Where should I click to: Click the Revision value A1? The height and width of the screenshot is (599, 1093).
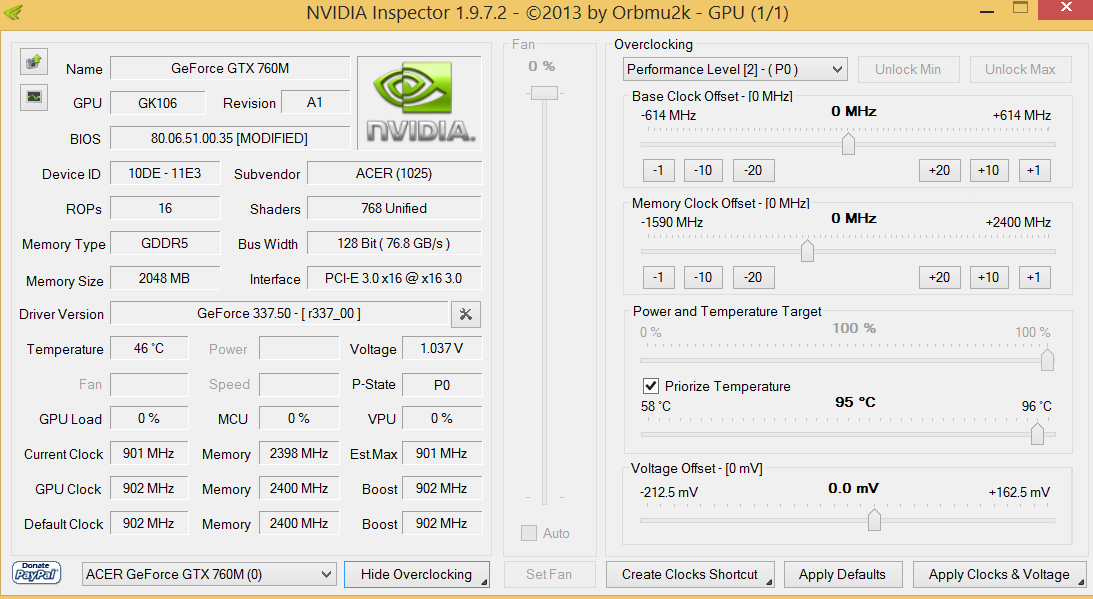pyautogui.click(x=315, y=103)
